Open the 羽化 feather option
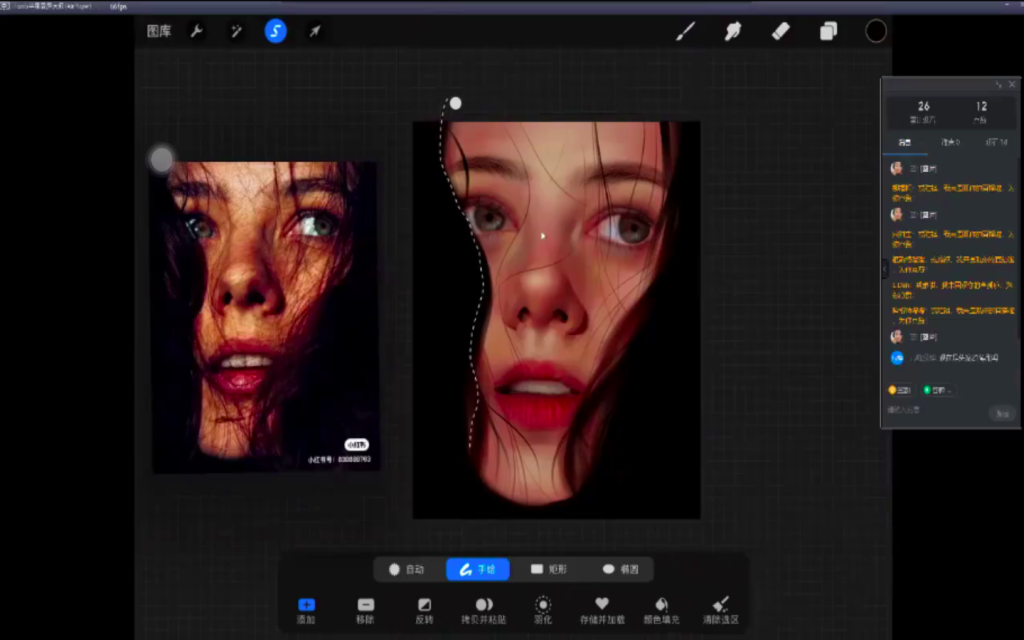Viewport: 1024px width, 640px height. (x=543, y=610)
